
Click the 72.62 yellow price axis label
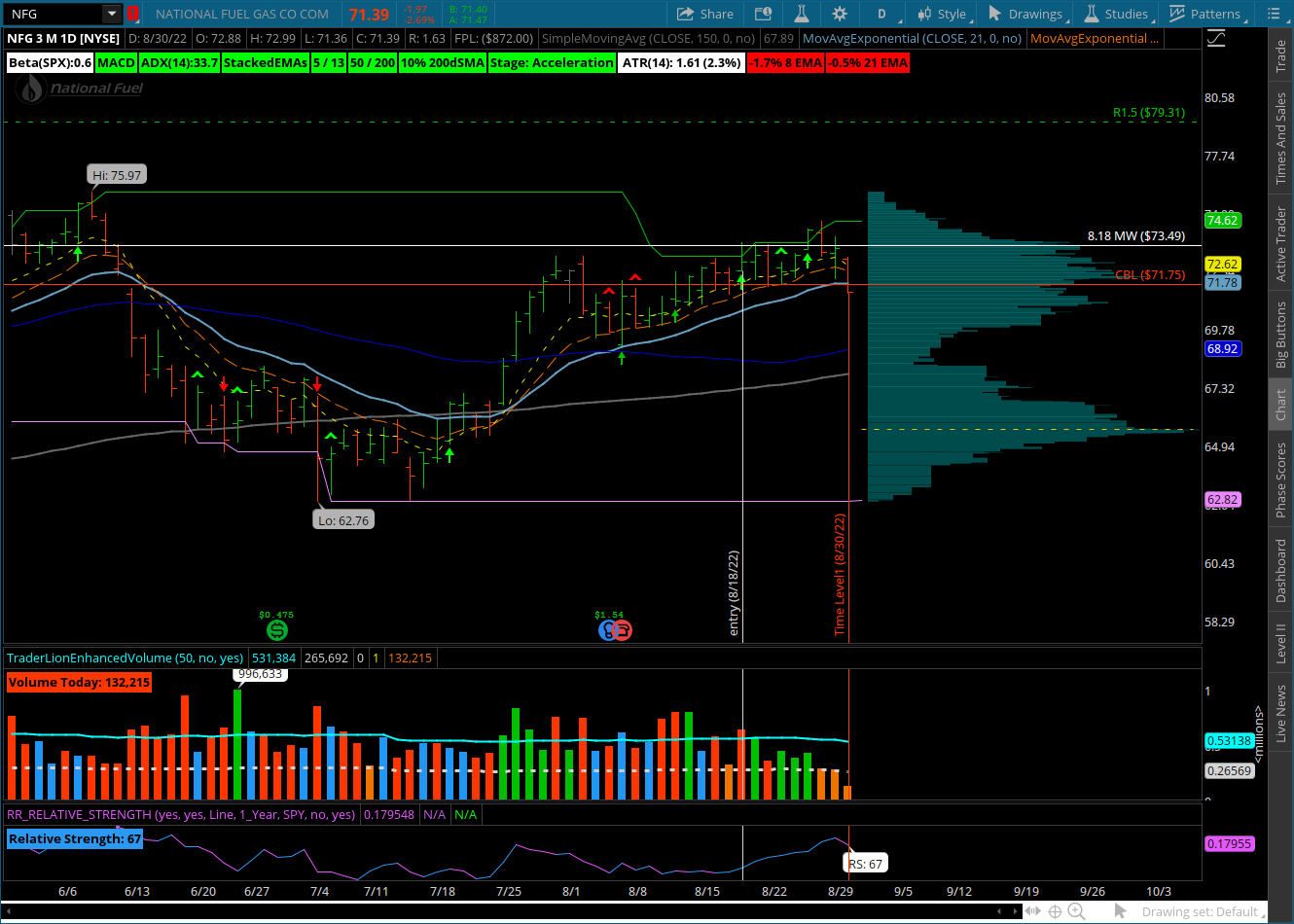1222,264
